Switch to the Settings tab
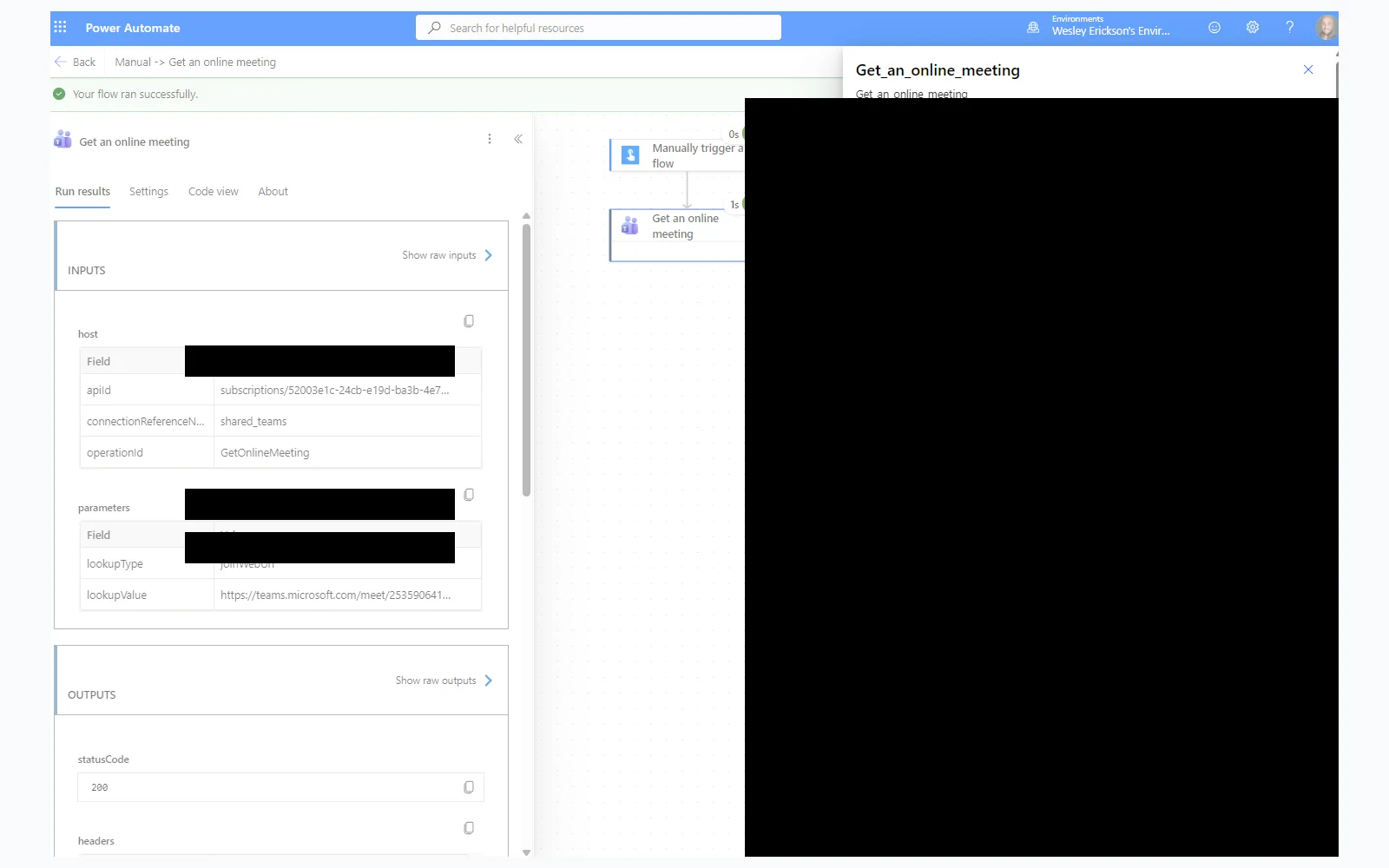The height and width of the screenshot is (868, 1389). 148,192
